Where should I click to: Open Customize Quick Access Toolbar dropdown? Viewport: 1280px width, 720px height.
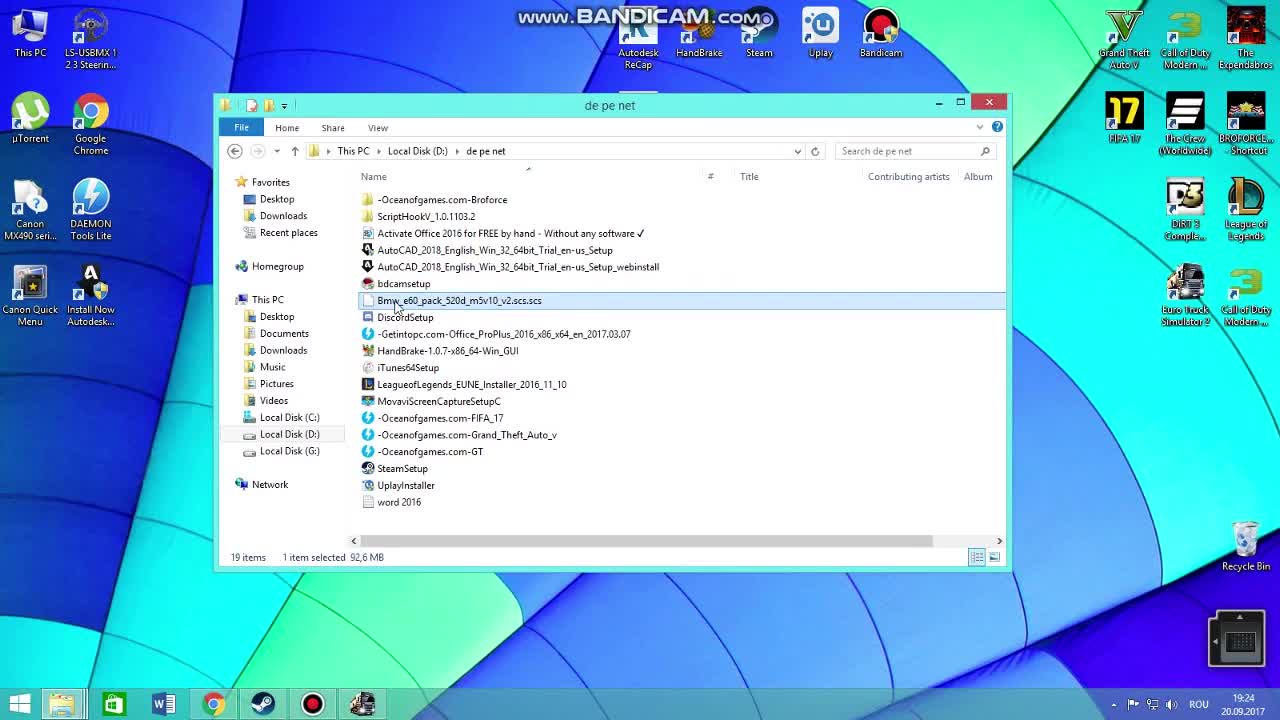pos(284,105)
